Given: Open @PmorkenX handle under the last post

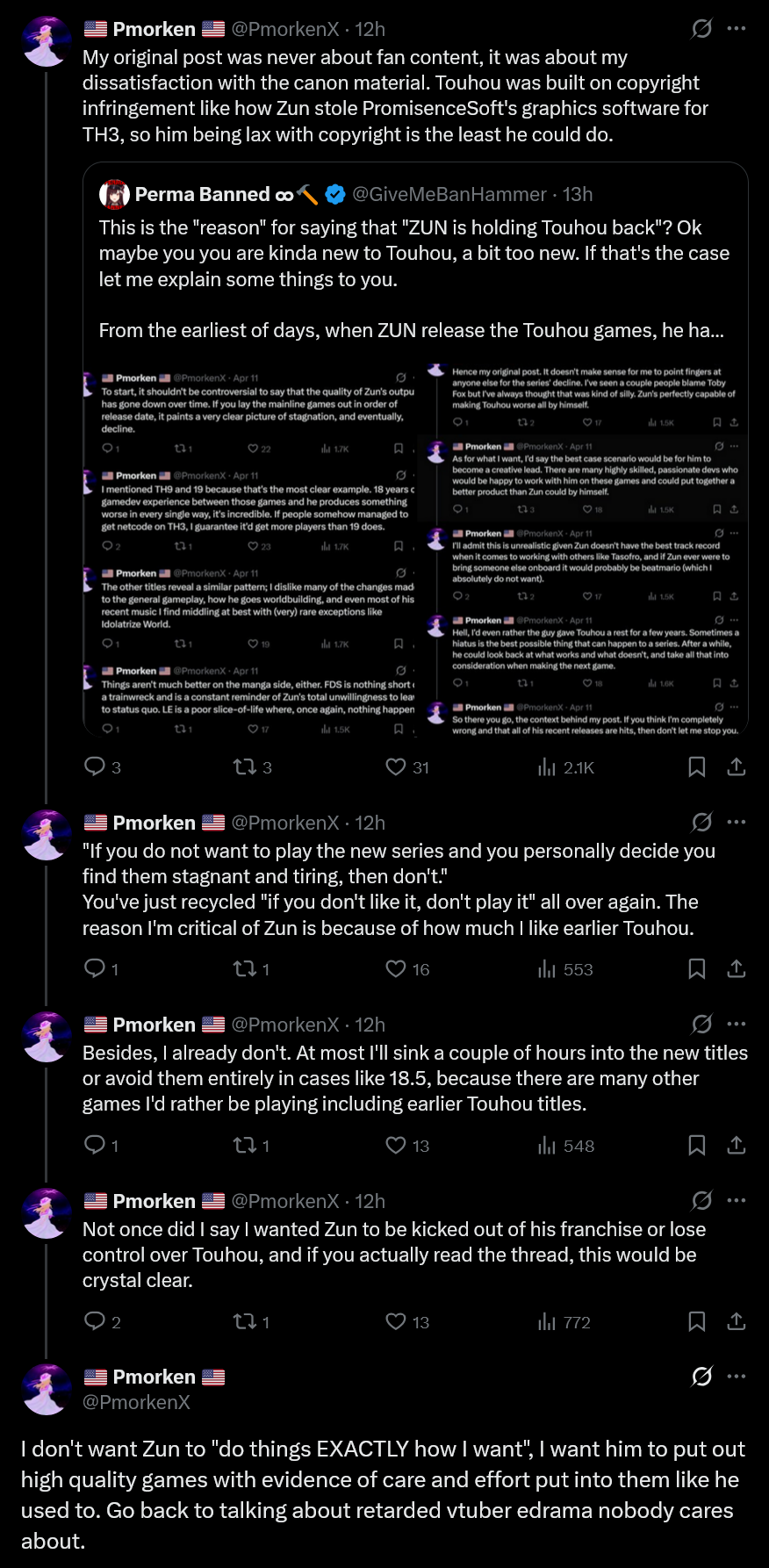Looking at the screenshot, I should click(136, 1402).
